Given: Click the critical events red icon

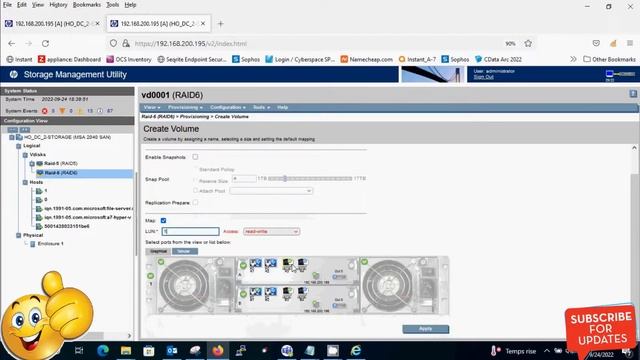Looking at the screenshot, I should (x=44, y=111).
